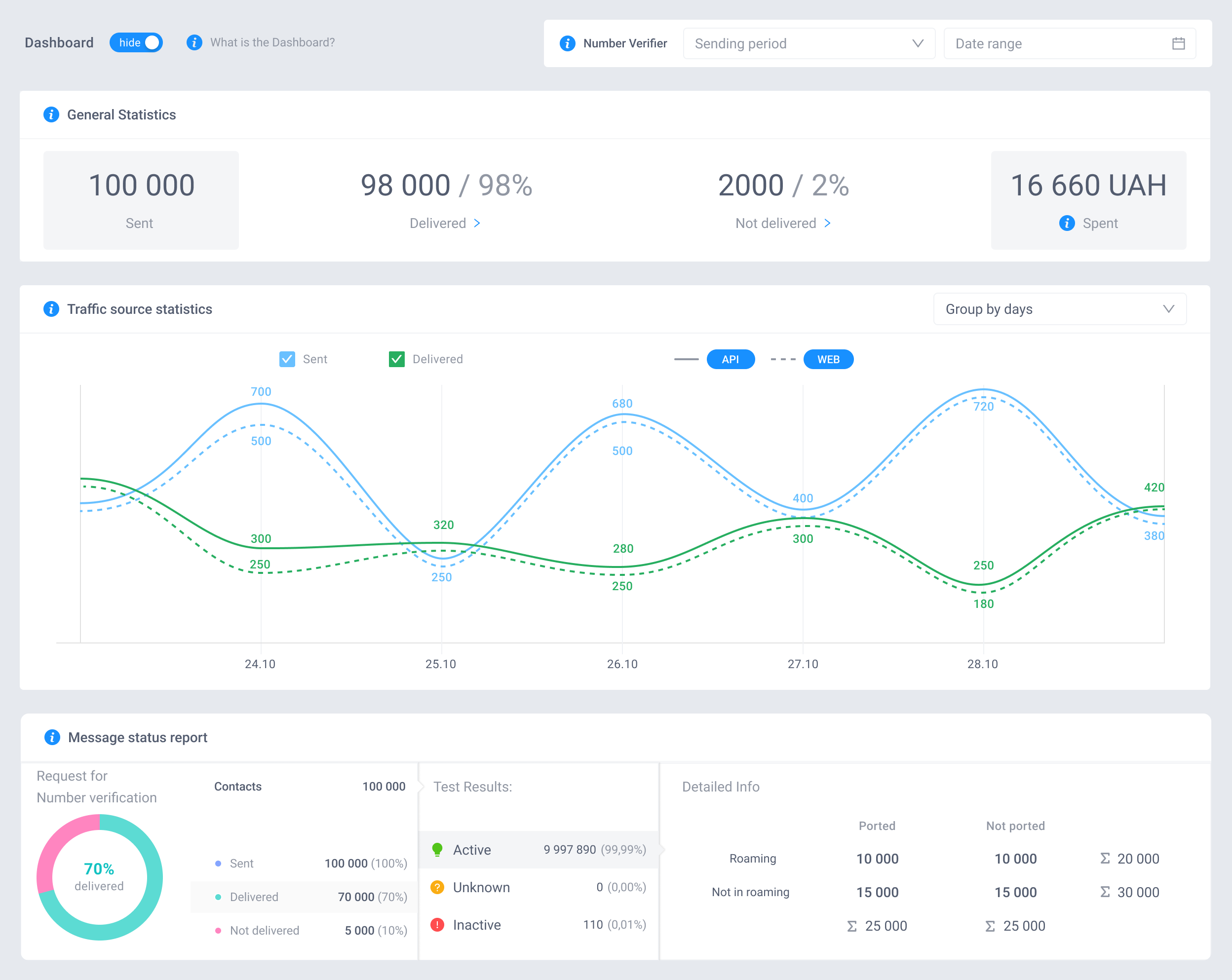The image size is (1232, 980).
Task: Click the orange Unknown question icon
Action: (x=437, y=887)
